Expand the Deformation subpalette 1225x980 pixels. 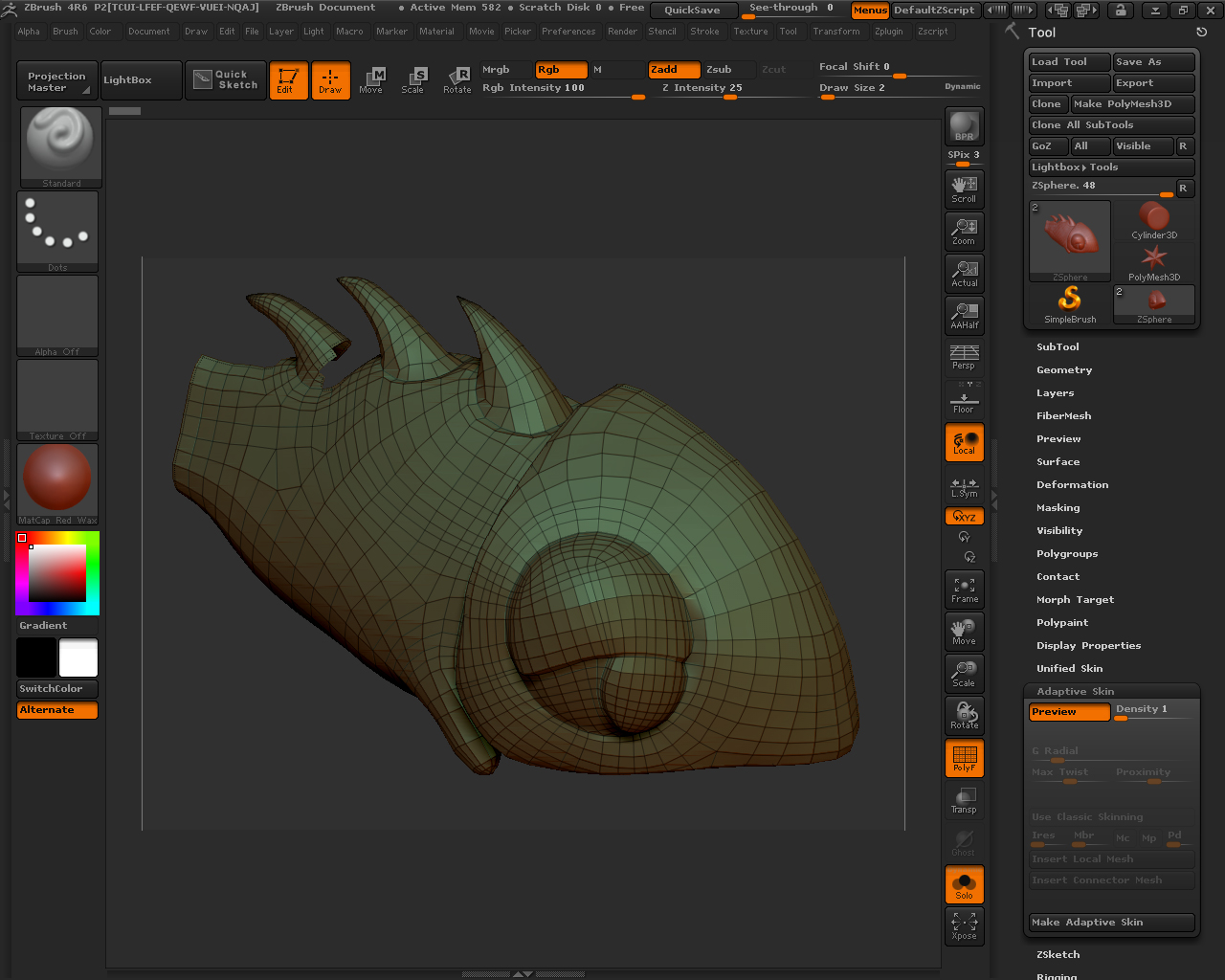point(1072,484)
